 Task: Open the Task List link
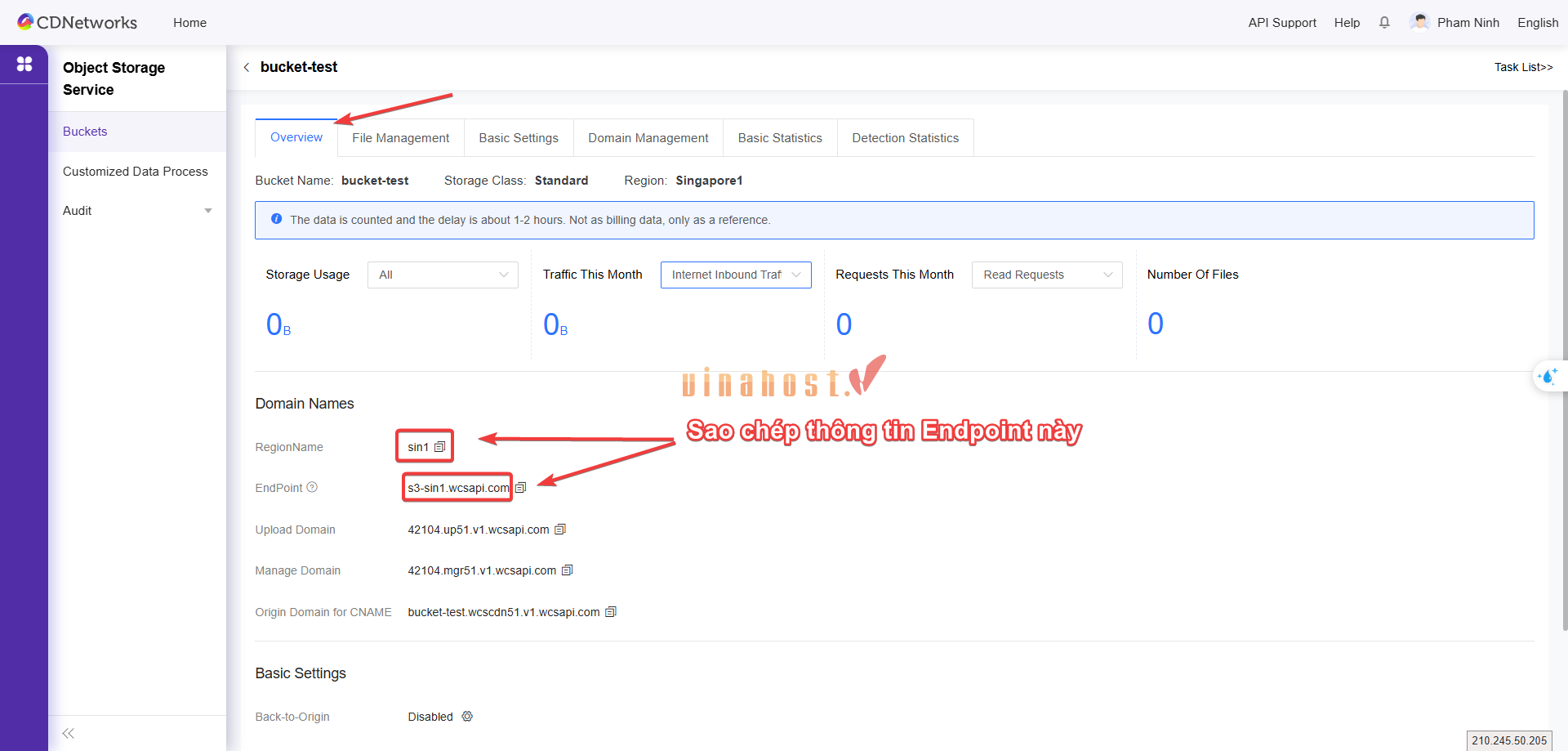tap(1523, 67)
